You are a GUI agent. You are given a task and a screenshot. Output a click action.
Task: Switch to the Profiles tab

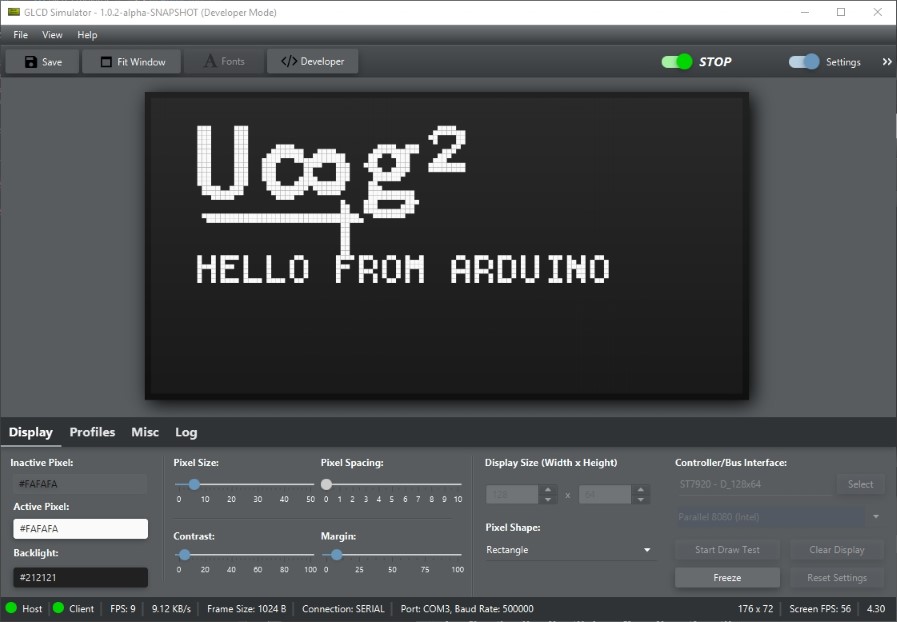pyautogui.click(x=92, y=432)
